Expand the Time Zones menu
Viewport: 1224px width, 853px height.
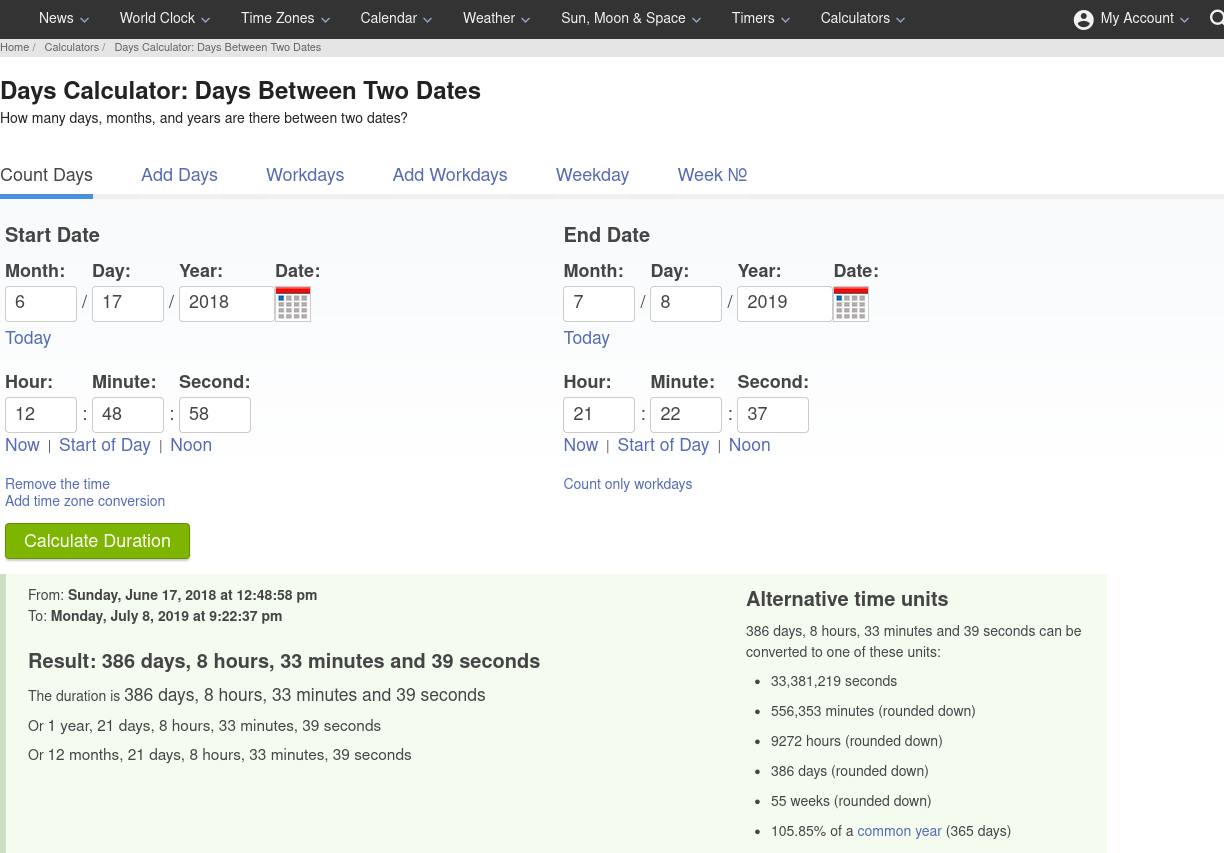(286, 18)
